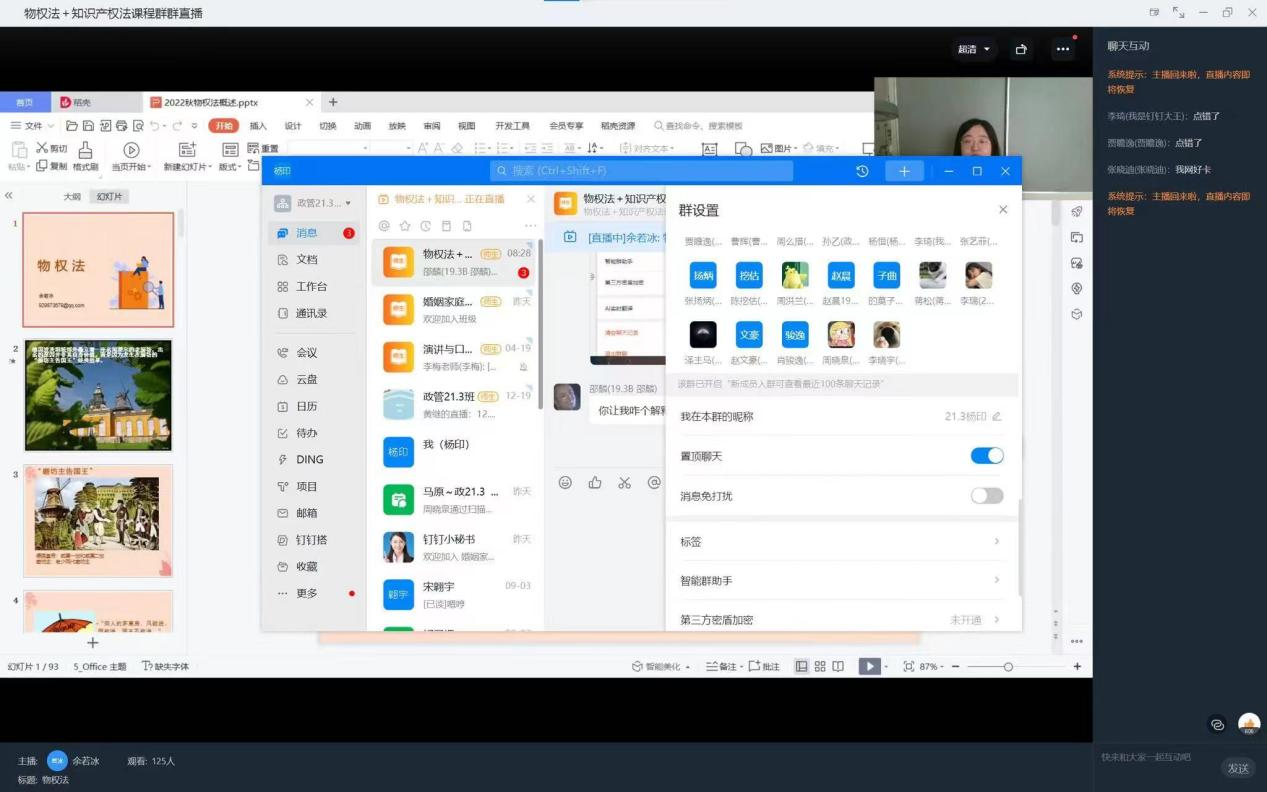Toggle the 消息免打扰 do-not-disturb switch
The image size is (1267, 792).
pos(987,496)
